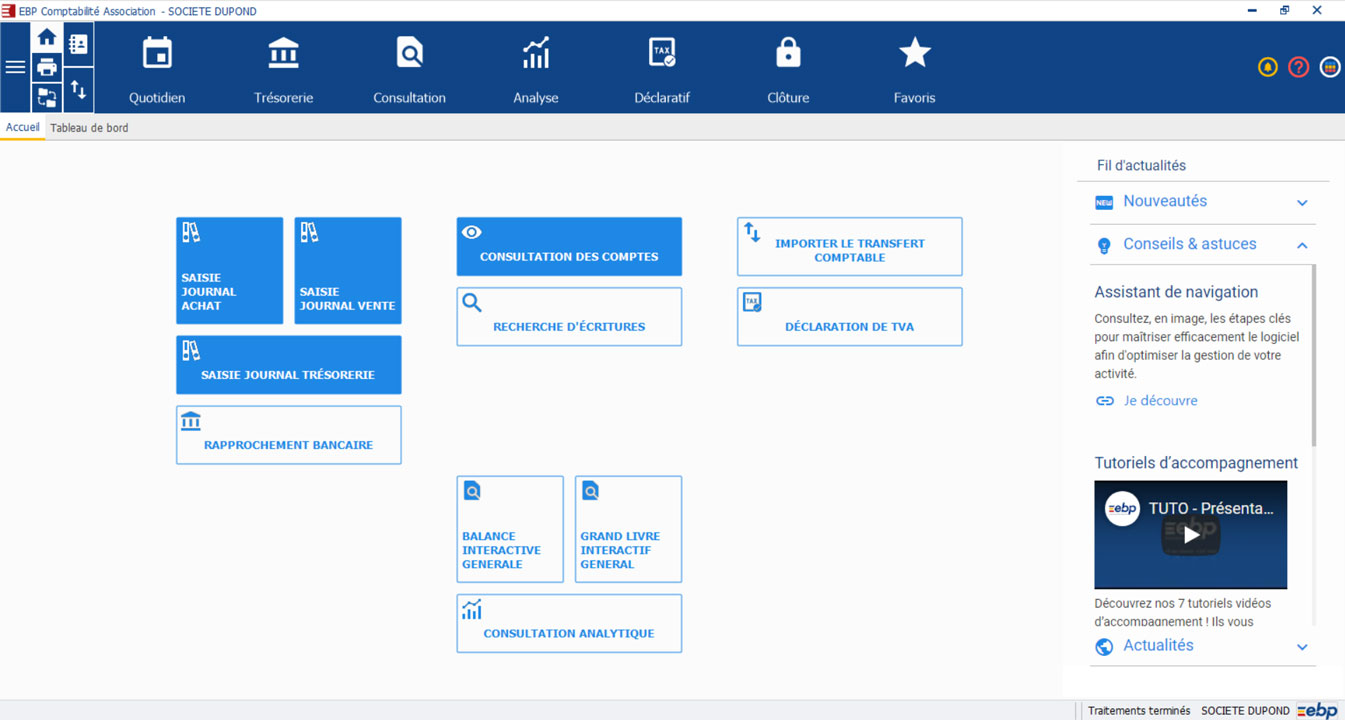Open Saisie Journal Achat tile
This screenshot has width=1345, height=720.
[x=230, y=271]
